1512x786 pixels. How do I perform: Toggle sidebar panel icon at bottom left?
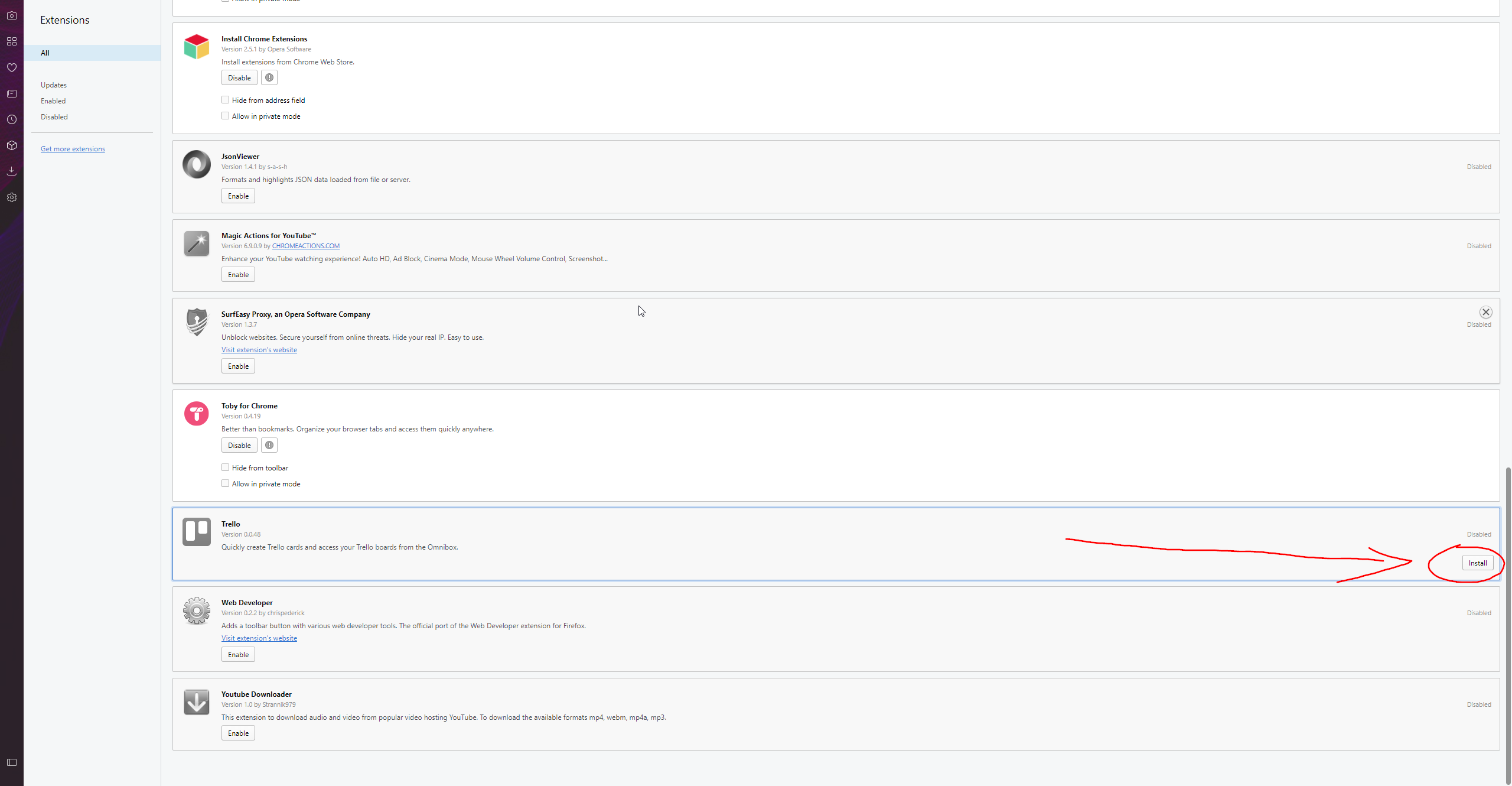click(x=12, y=762)
